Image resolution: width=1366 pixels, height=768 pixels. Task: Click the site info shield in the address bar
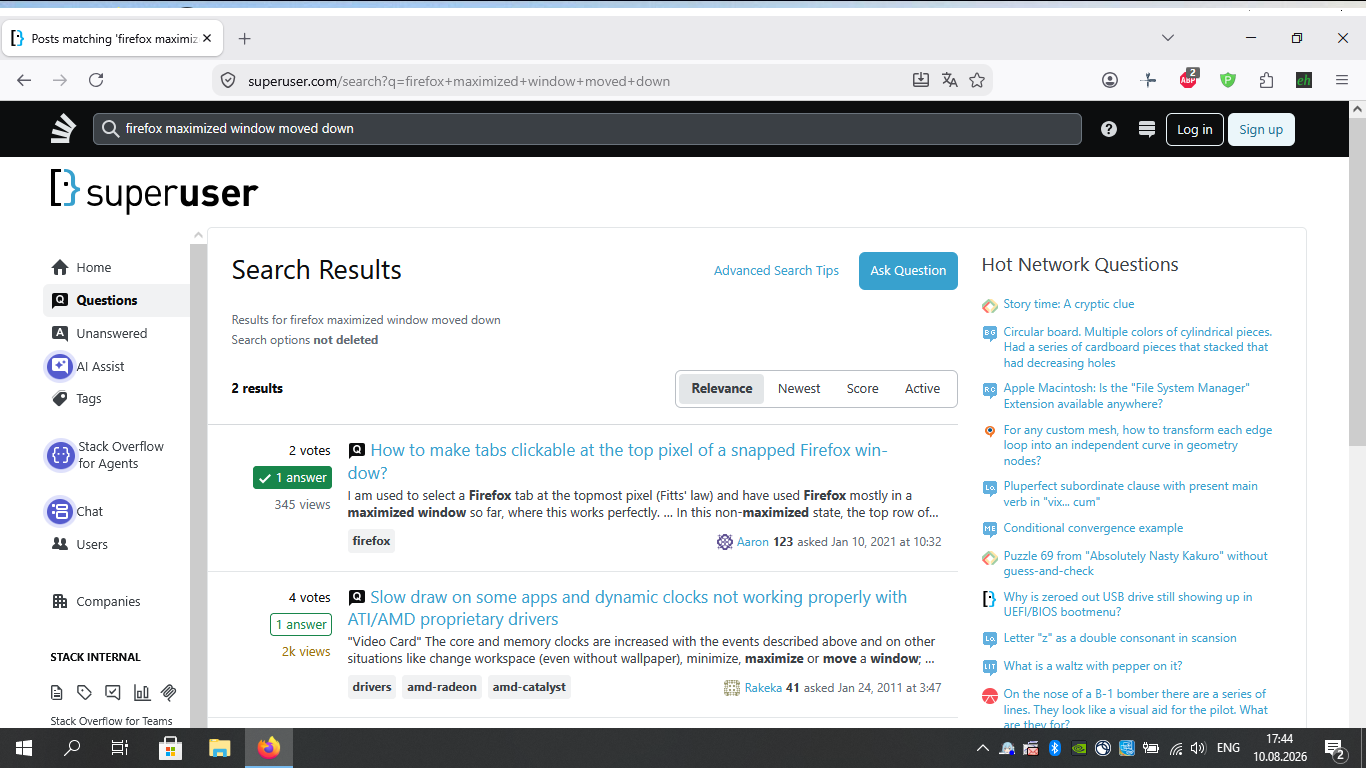coord(228,81)
